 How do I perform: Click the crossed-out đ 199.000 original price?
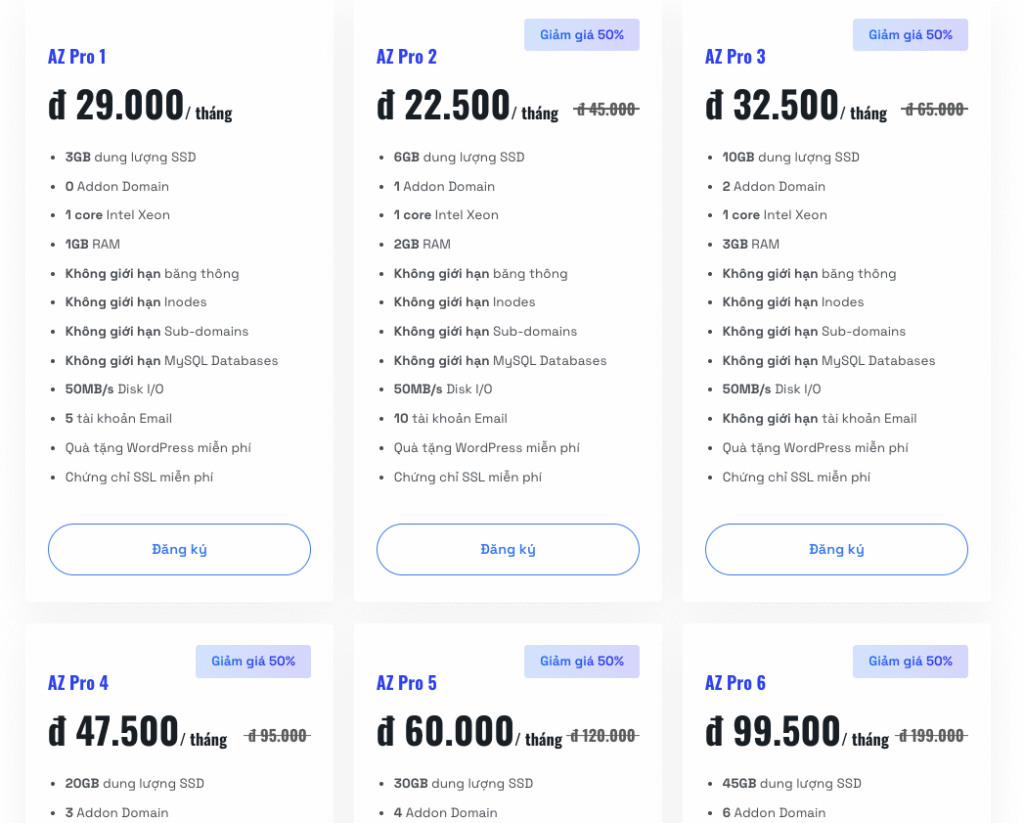[x=931, y=736]
